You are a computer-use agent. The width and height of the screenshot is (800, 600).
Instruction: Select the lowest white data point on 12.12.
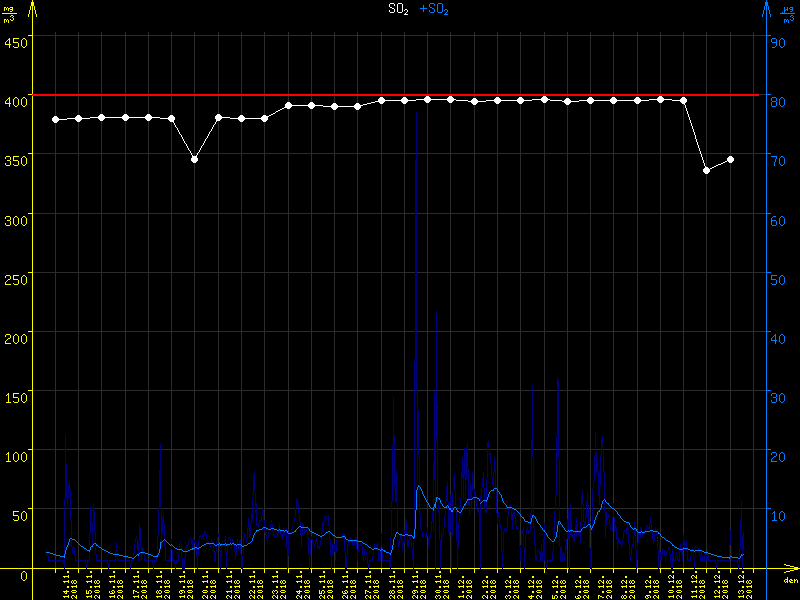(707, 171)
